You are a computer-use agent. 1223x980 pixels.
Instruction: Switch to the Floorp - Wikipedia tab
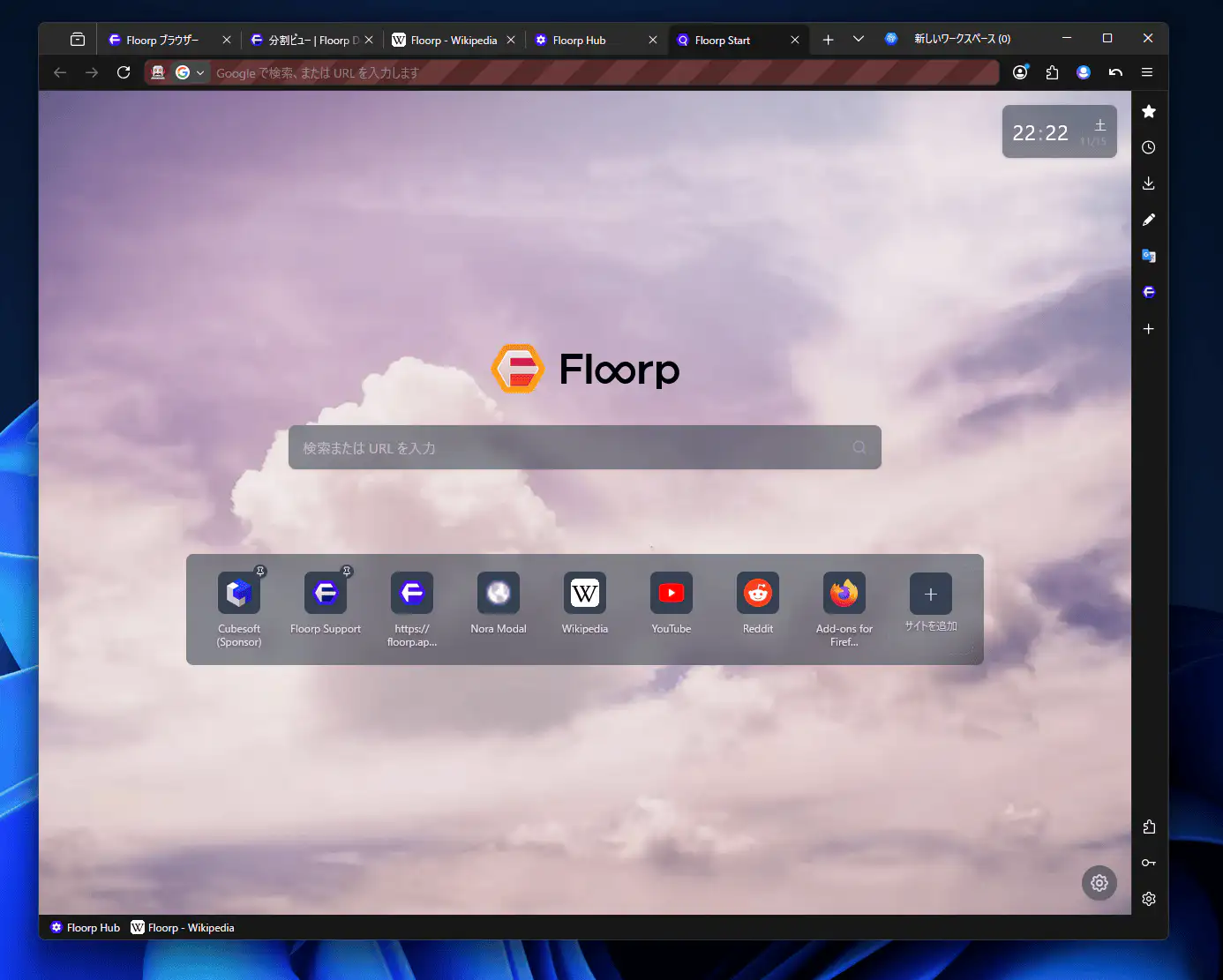(446, 40)
